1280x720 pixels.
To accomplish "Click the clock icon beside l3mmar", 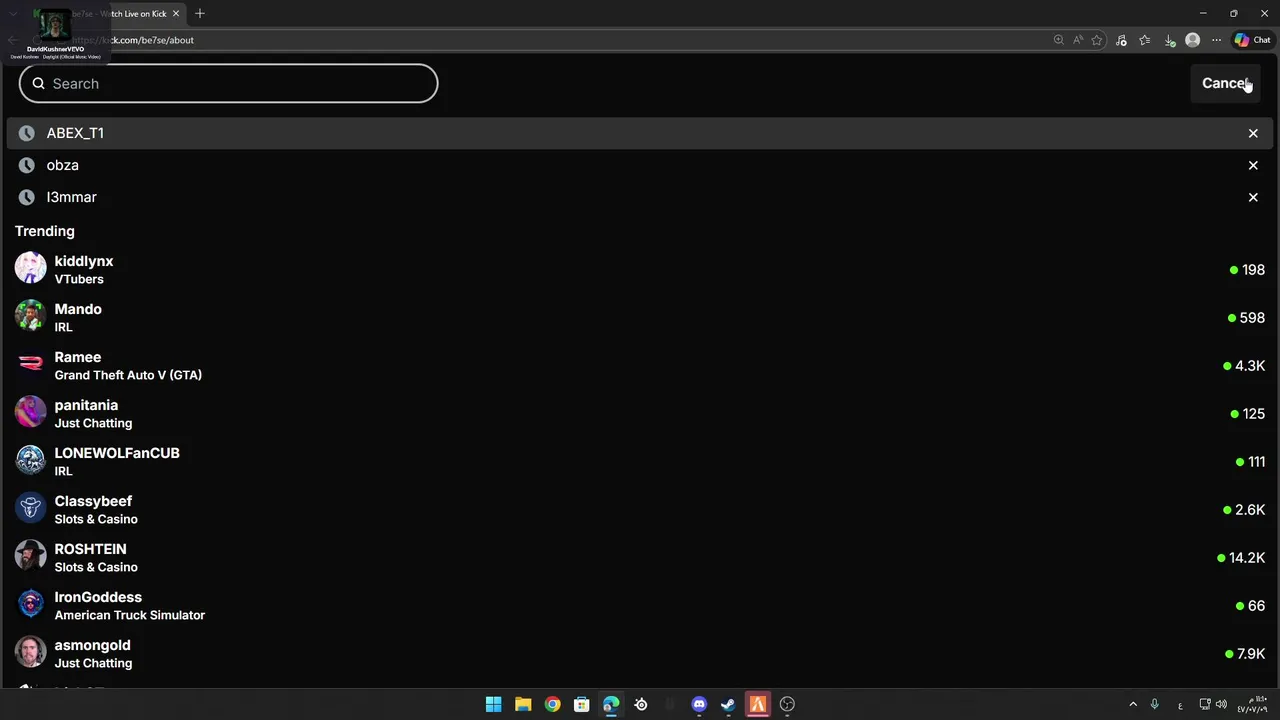I will click(27, 197).
